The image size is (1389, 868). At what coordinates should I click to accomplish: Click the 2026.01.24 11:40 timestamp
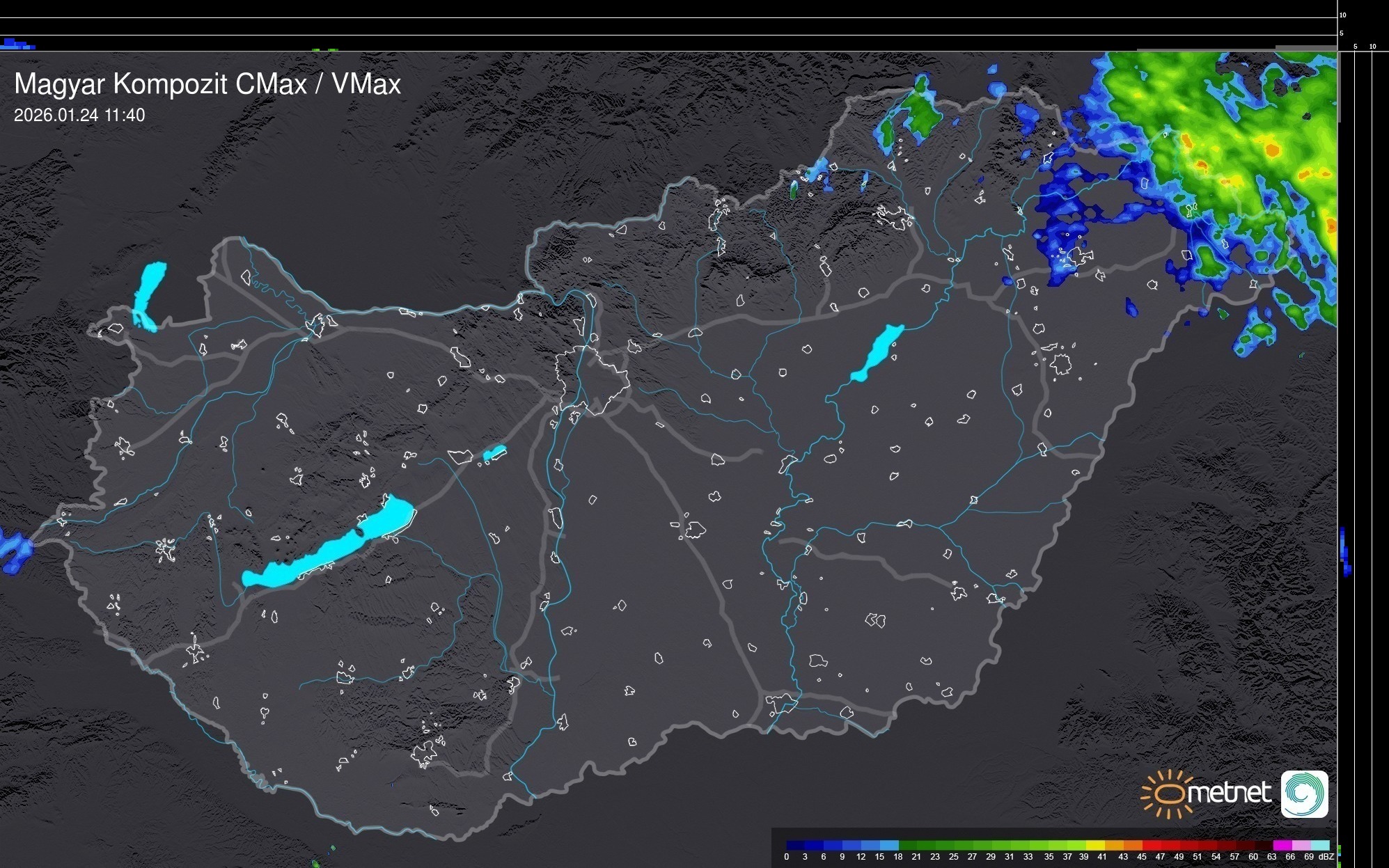tap(79, 116)
